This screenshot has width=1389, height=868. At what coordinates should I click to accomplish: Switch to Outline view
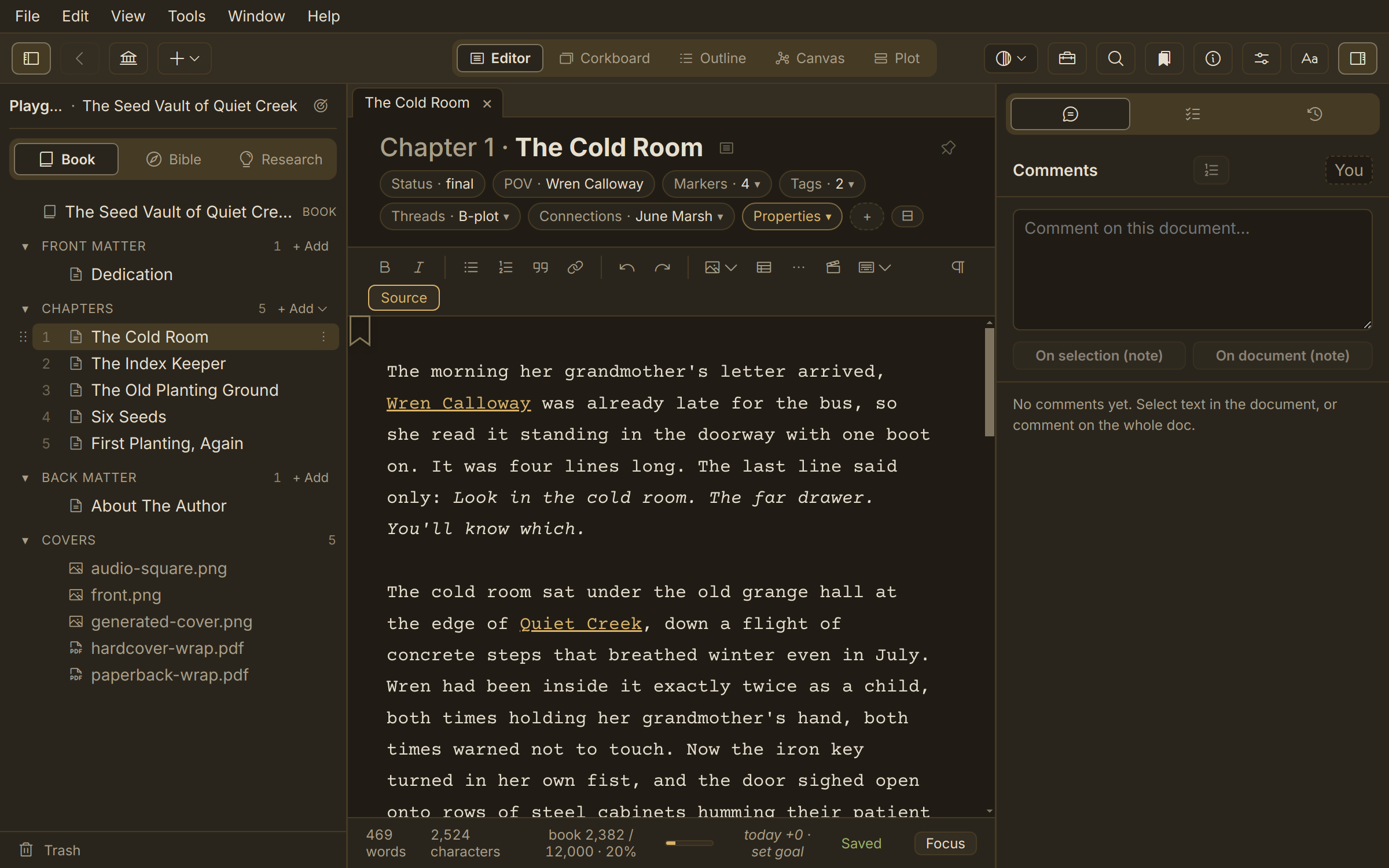click(712, 58)
